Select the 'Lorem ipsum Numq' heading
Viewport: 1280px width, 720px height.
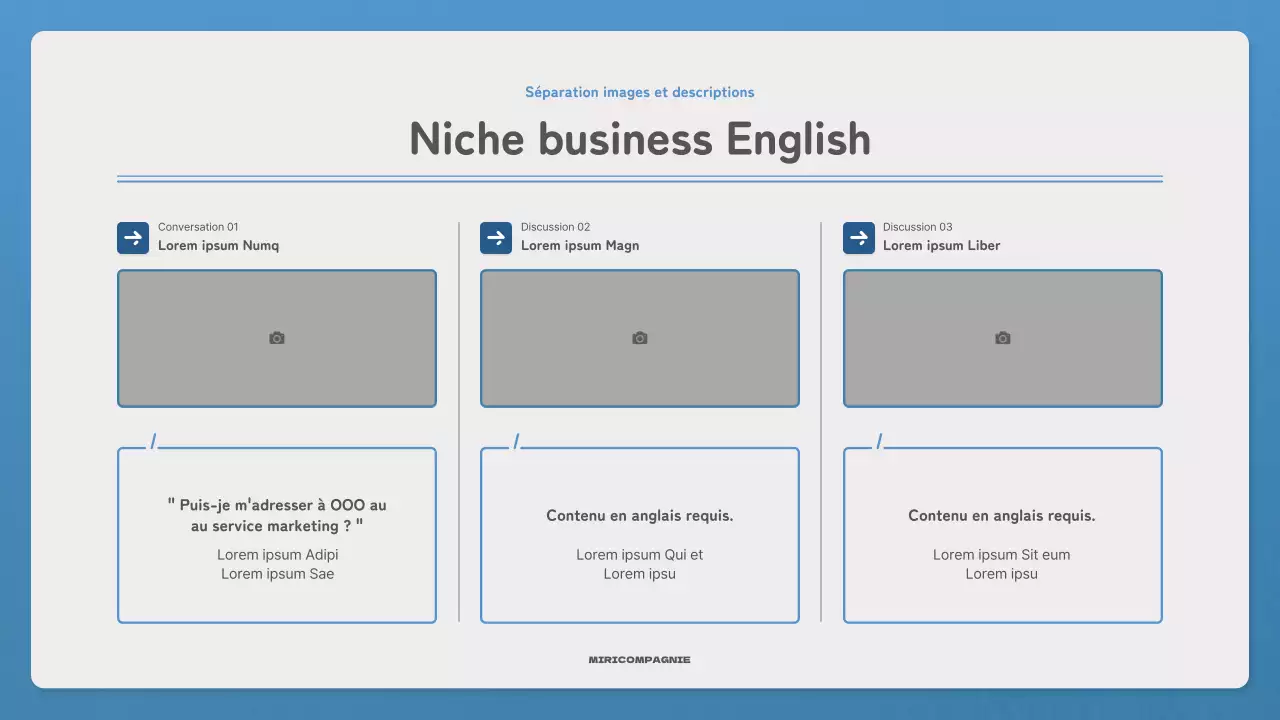tap(218, 246)
